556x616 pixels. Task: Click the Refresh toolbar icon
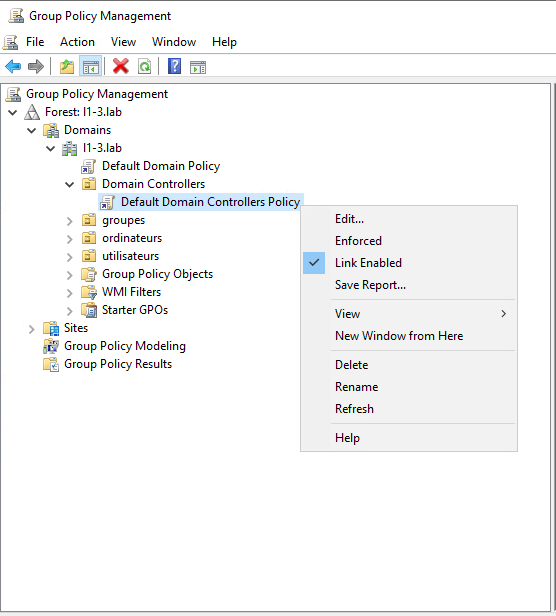tap(145, 66)
